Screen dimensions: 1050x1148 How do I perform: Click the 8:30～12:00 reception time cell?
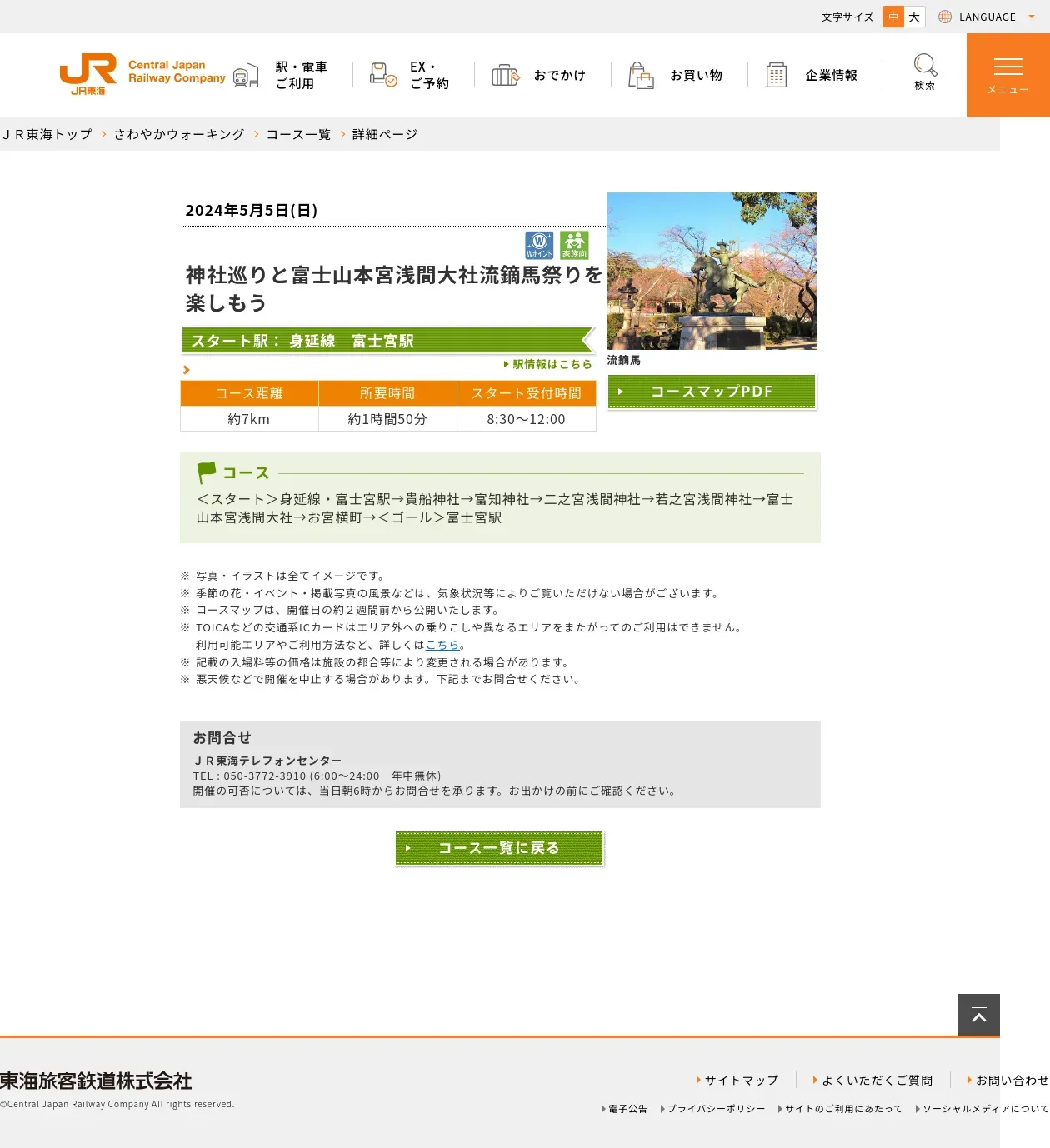(x=527, y=419)
